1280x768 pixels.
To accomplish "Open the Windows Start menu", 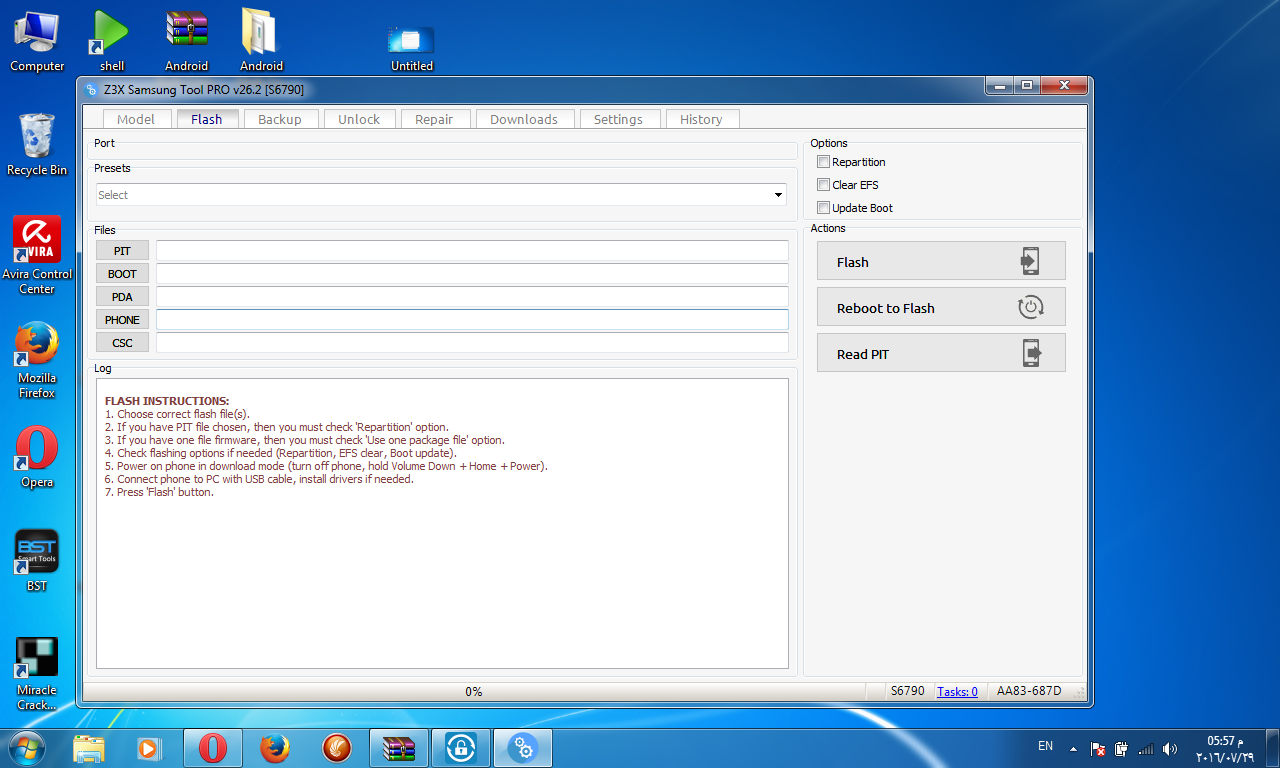I will (x=26, y=748).
